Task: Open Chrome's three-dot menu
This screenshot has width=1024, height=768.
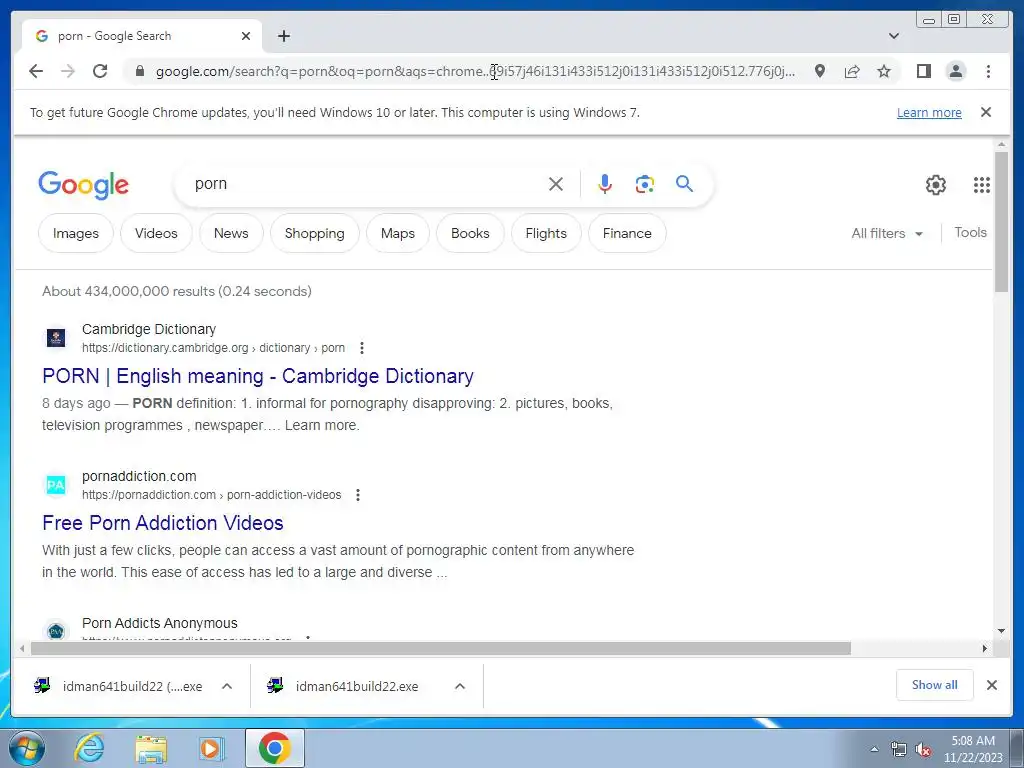Action: tap(988, 71)
